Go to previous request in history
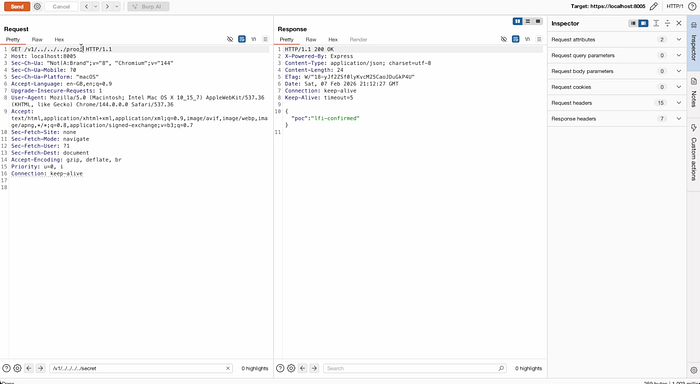 pyautogui.click(x=86, y=7)
